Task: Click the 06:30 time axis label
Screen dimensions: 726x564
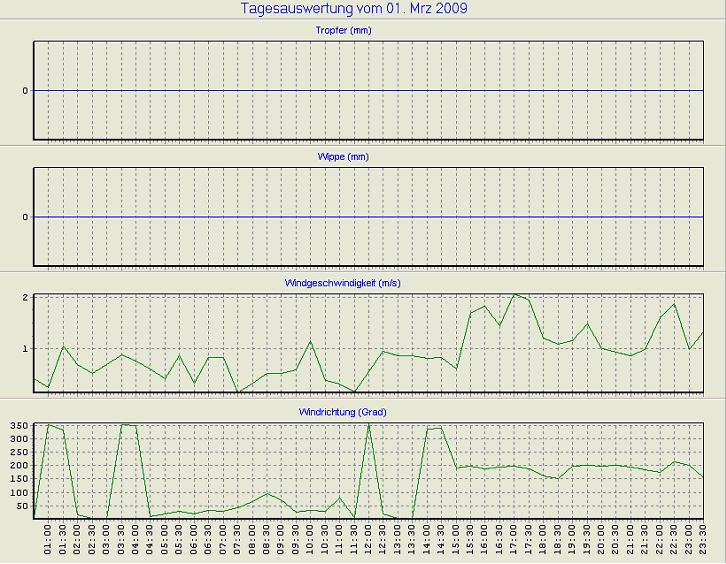Action: pyautogui.click(x=209, y=541)
